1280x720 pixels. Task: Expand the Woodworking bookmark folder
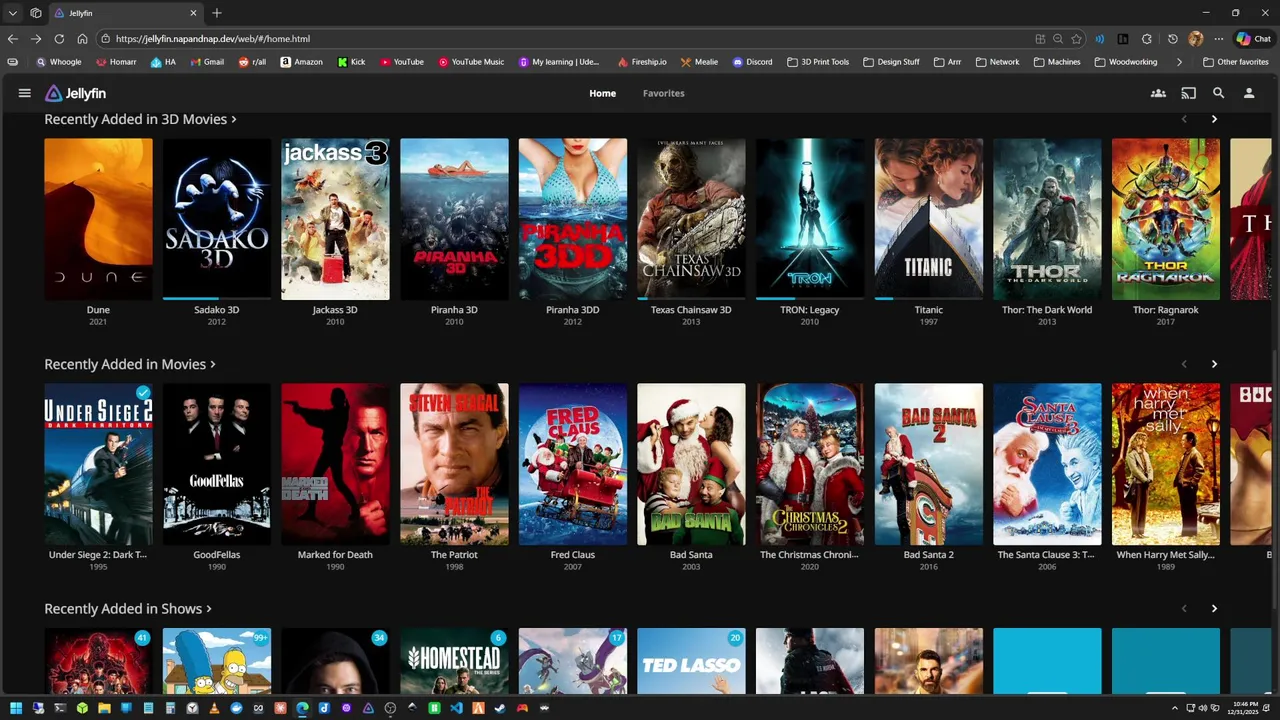(1126, 62)
